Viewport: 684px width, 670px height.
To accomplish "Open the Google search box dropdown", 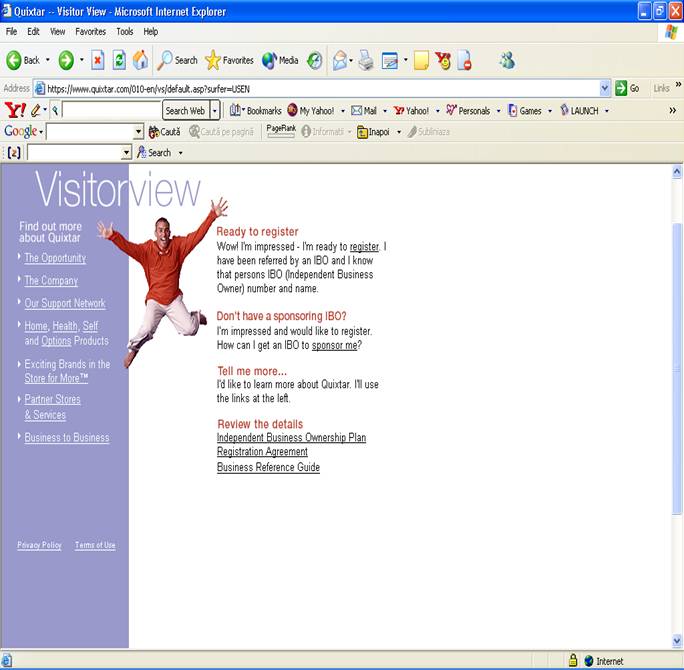I will click(x=139, y=132).
